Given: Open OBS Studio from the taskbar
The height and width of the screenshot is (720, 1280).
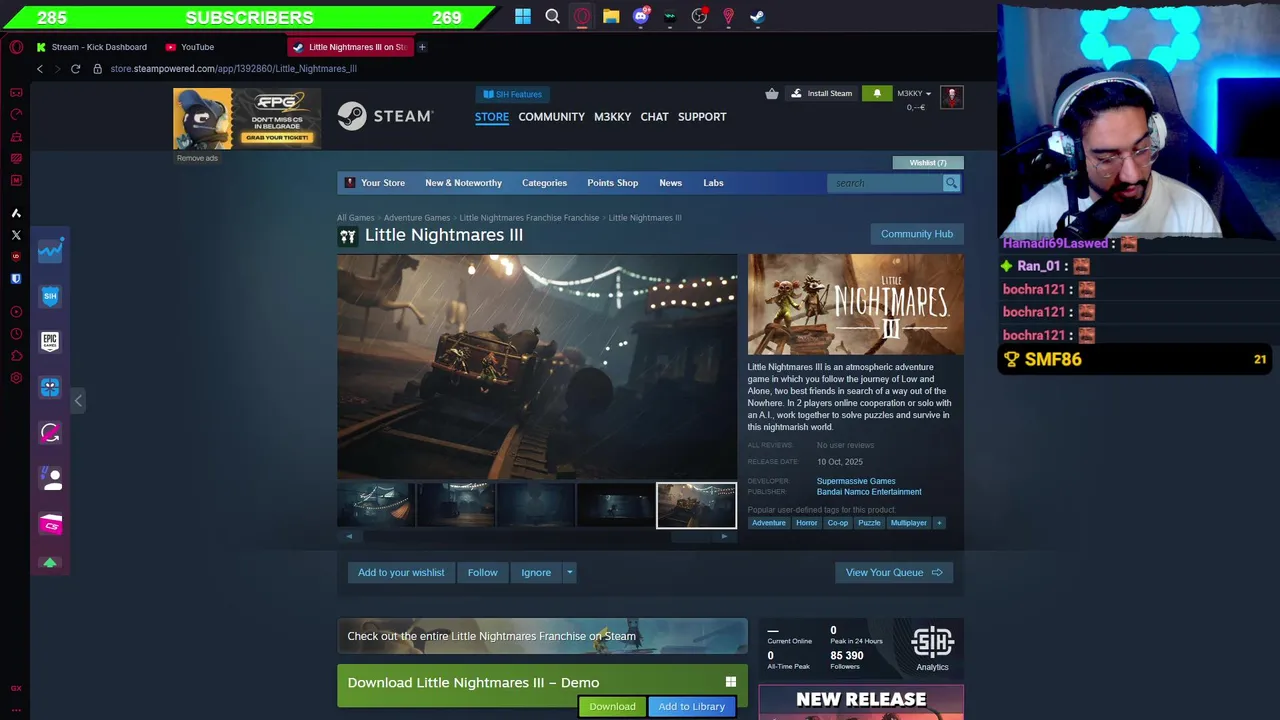Looking at the screenshot, I should pos(699,16).
